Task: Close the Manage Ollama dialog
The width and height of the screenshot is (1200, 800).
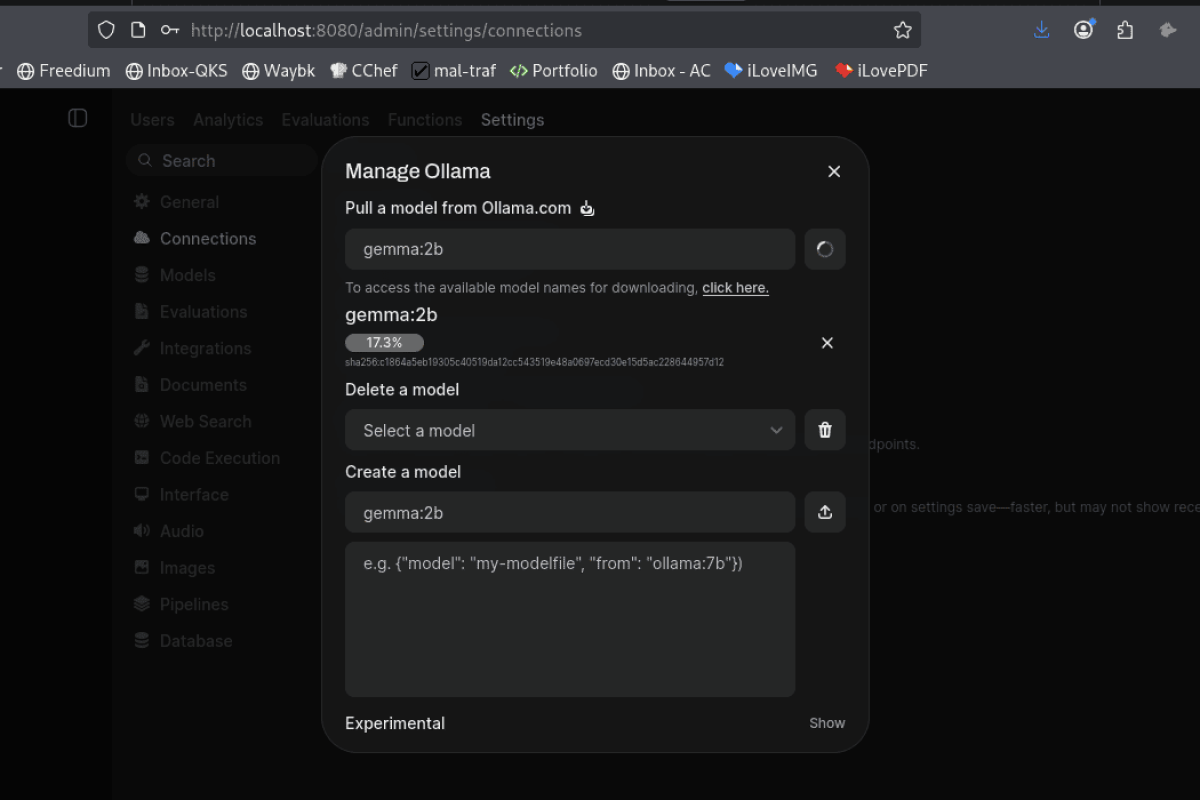Action: [834, 172]
